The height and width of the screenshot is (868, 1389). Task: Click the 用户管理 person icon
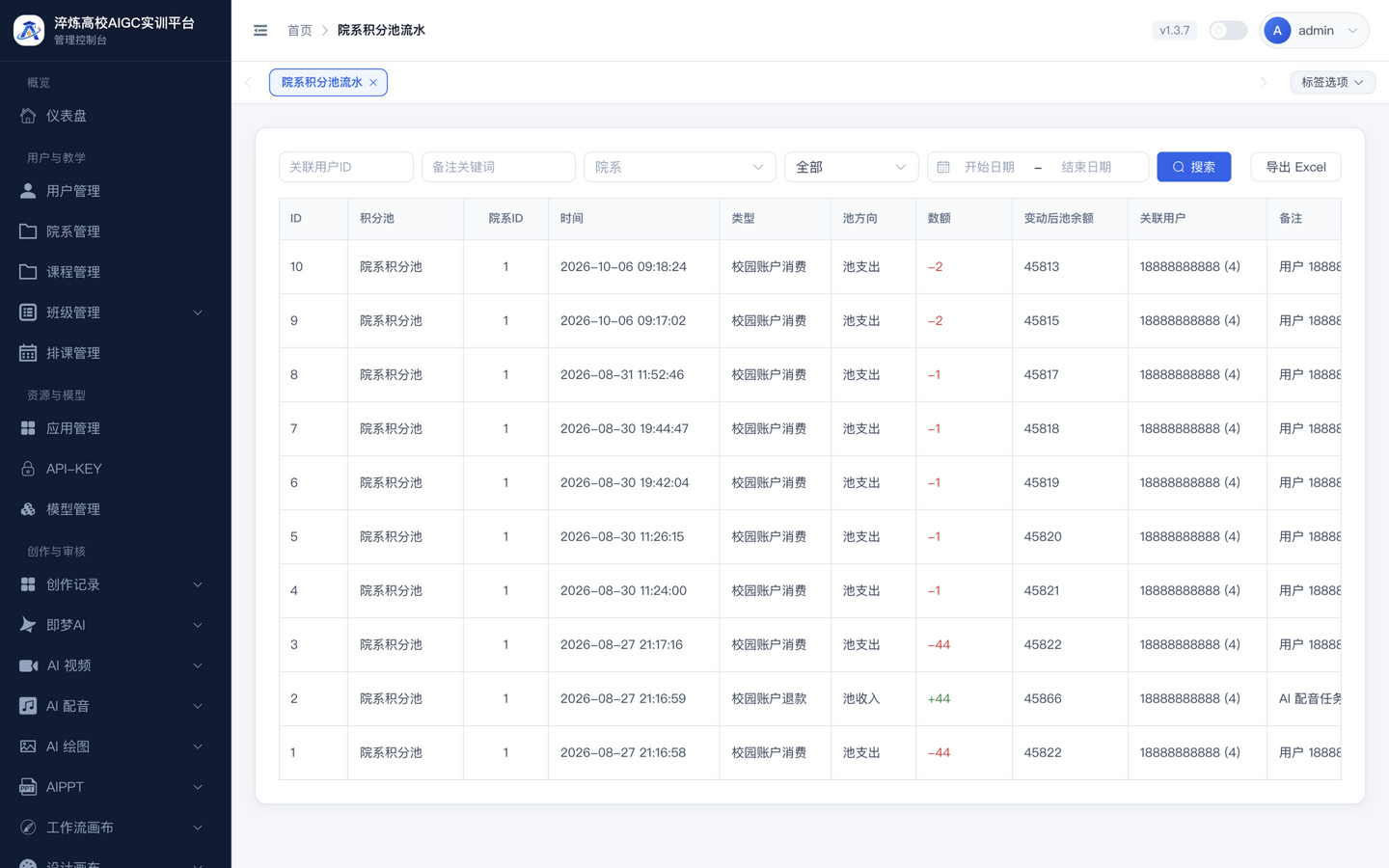[x=28, y=191]
